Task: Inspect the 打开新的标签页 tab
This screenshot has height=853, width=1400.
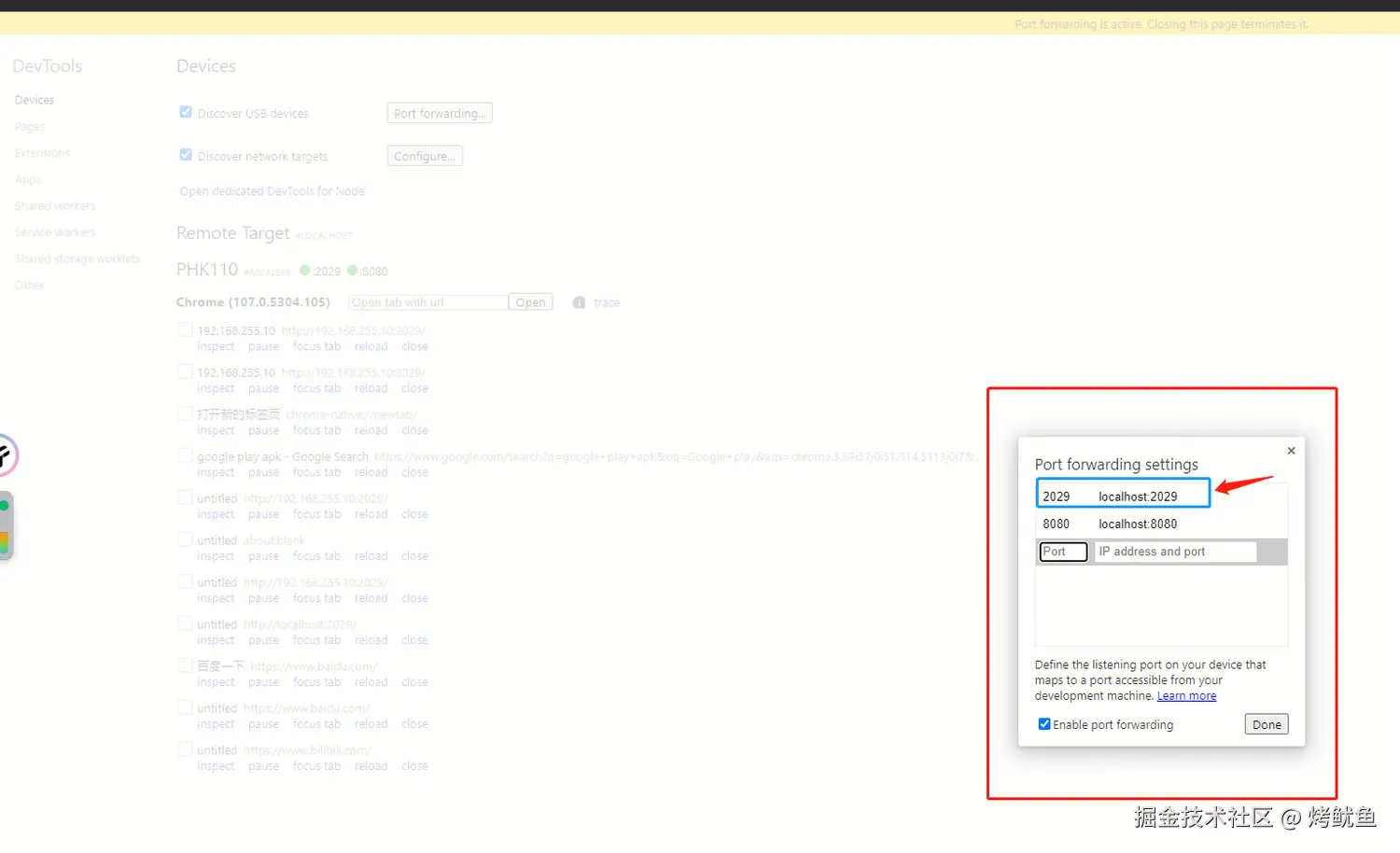Action: (216, 430)
